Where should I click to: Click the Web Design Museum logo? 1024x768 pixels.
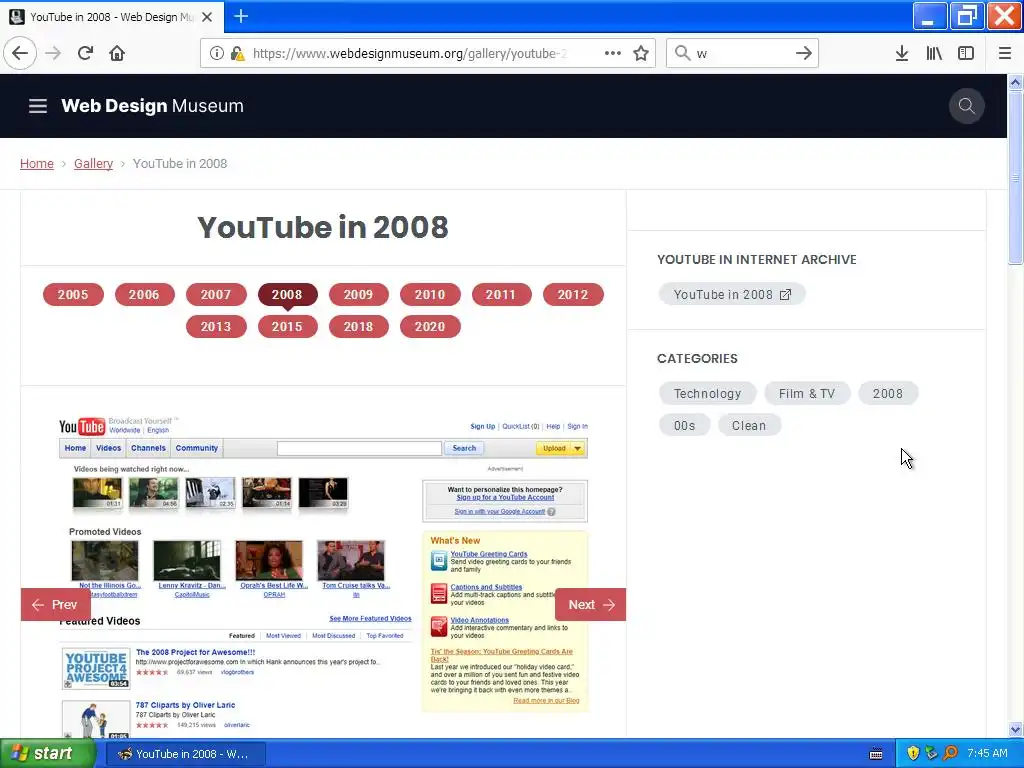click(152, 106)
